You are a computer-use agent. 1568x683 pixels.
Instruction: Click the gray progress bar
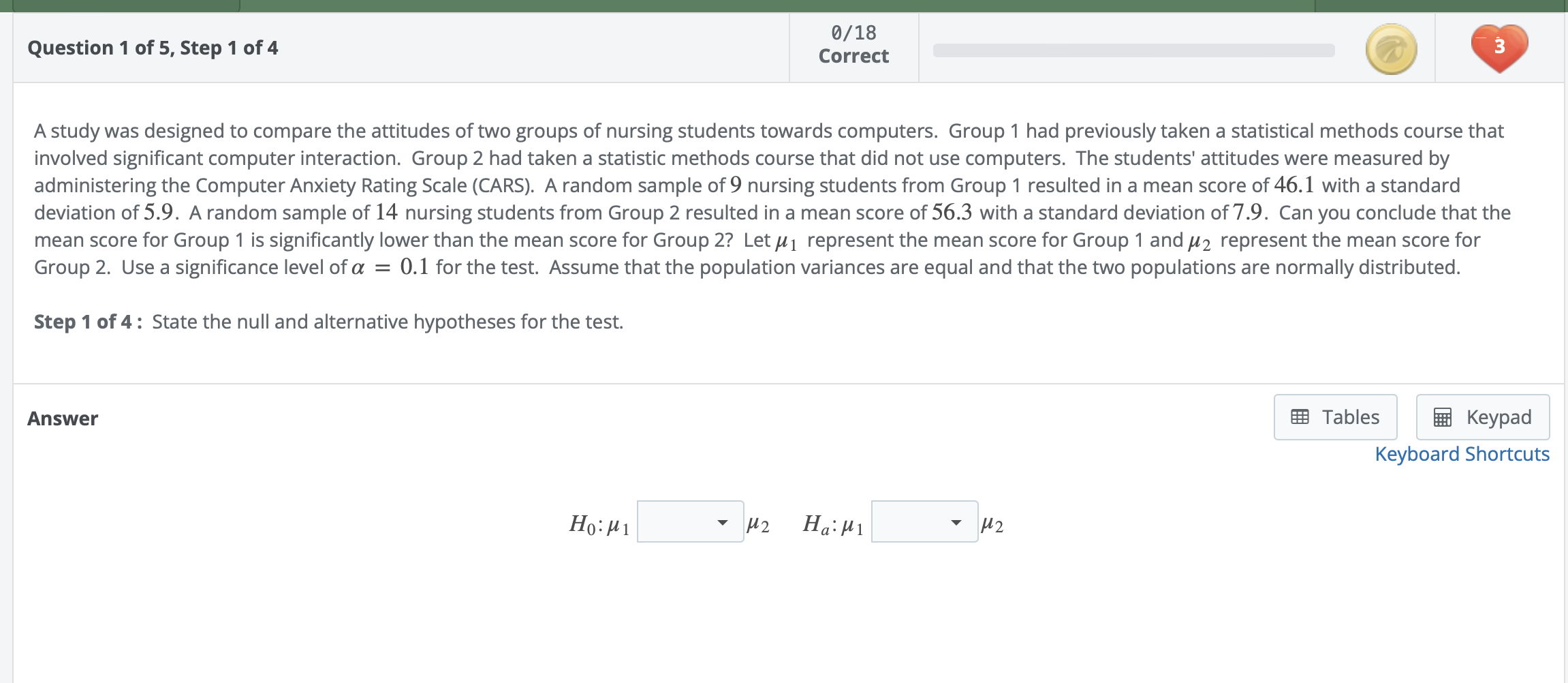tap(1133, 50)
